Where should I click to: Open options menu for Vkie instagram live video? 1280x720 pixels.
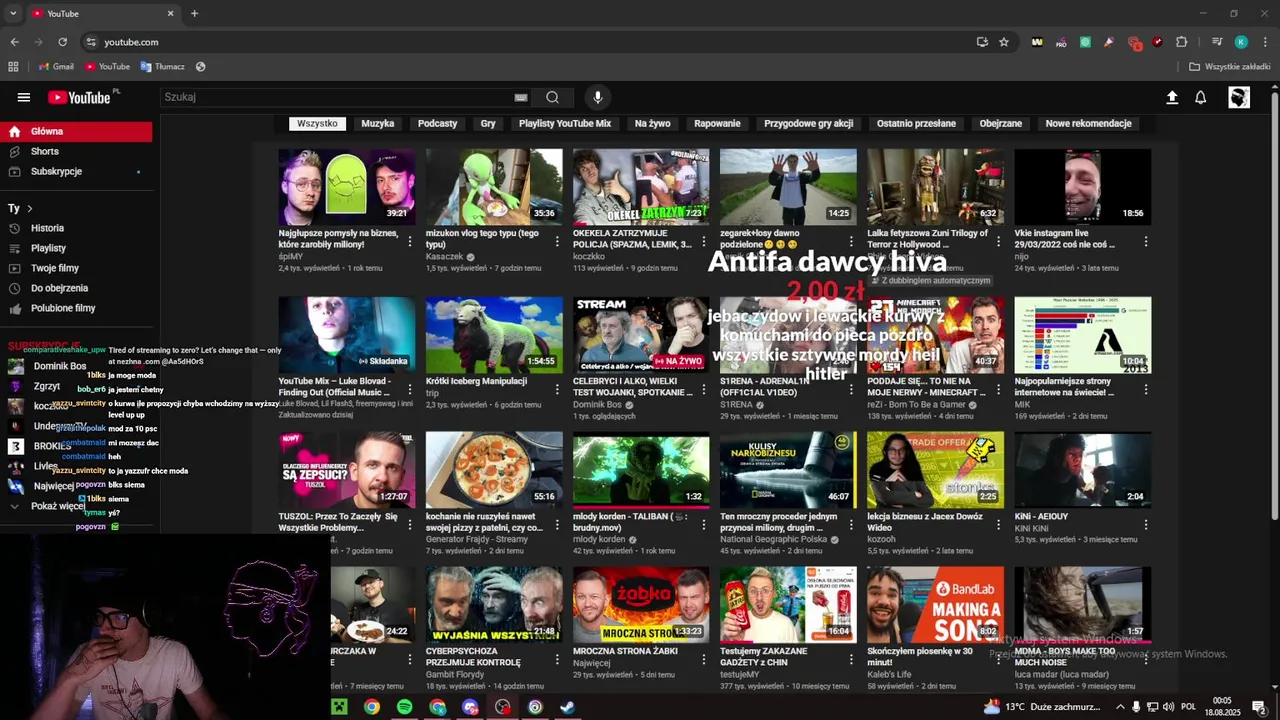tap(1145, 241)
